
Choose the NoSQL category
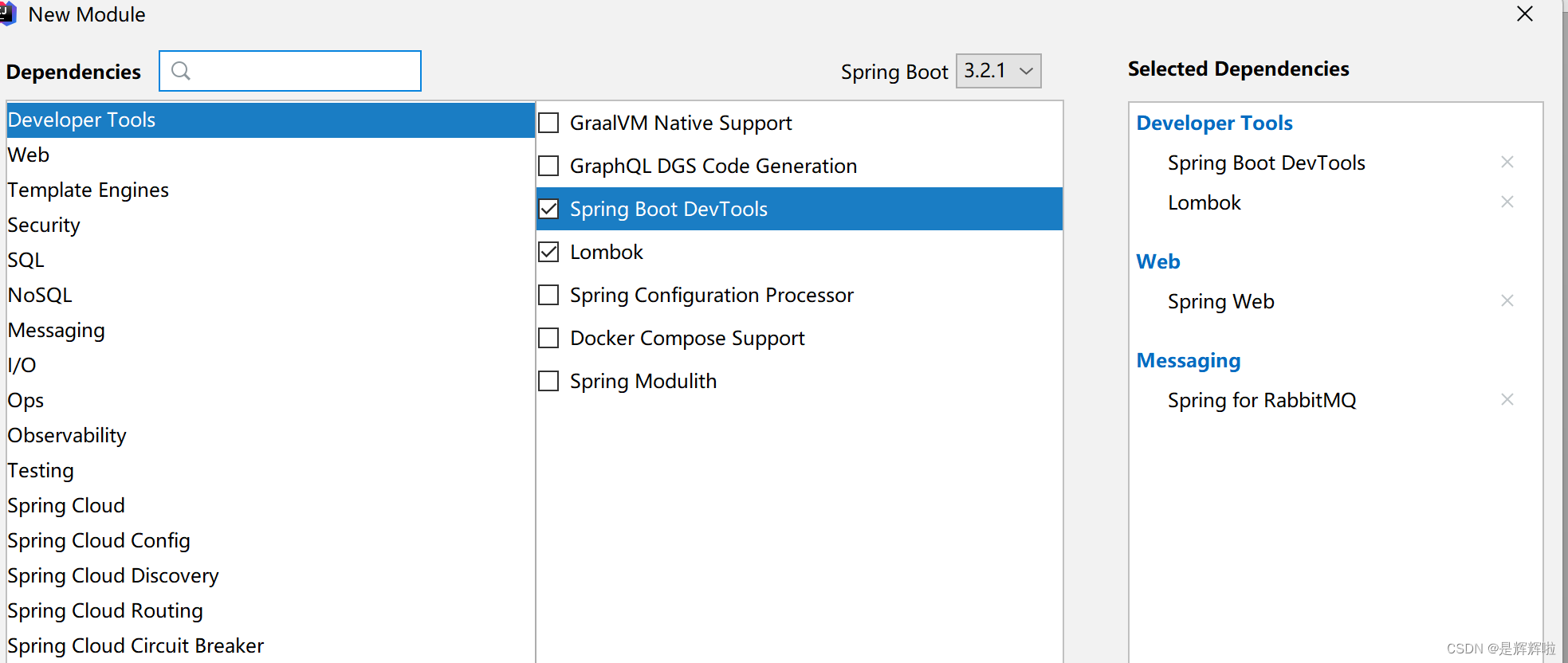pos(270,295)
